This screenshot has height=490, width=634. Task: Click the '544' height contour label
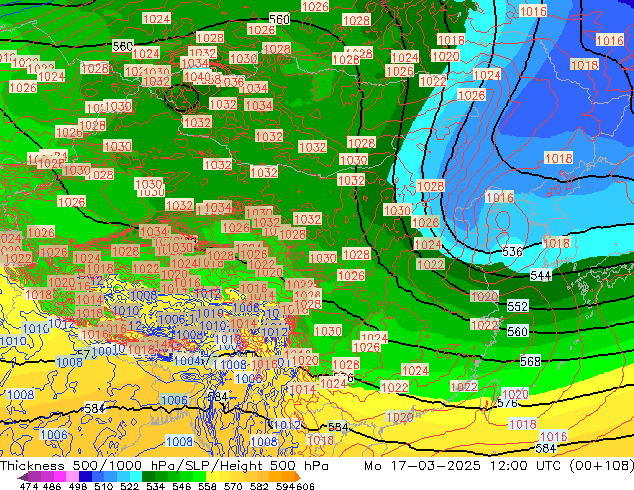coord(541,276)
